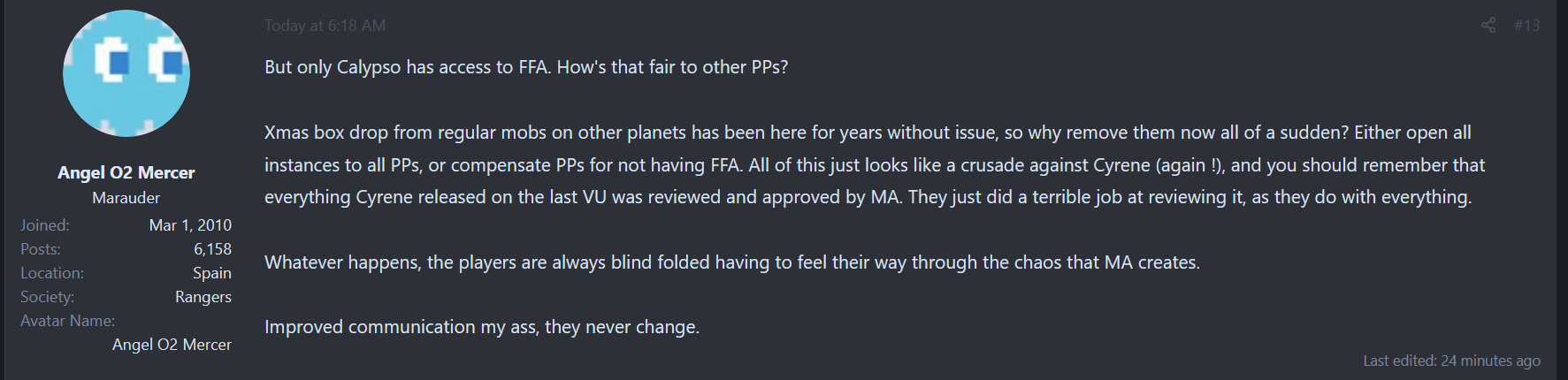Open Angel O2 Mercer's avatar image

pos(126,73)
